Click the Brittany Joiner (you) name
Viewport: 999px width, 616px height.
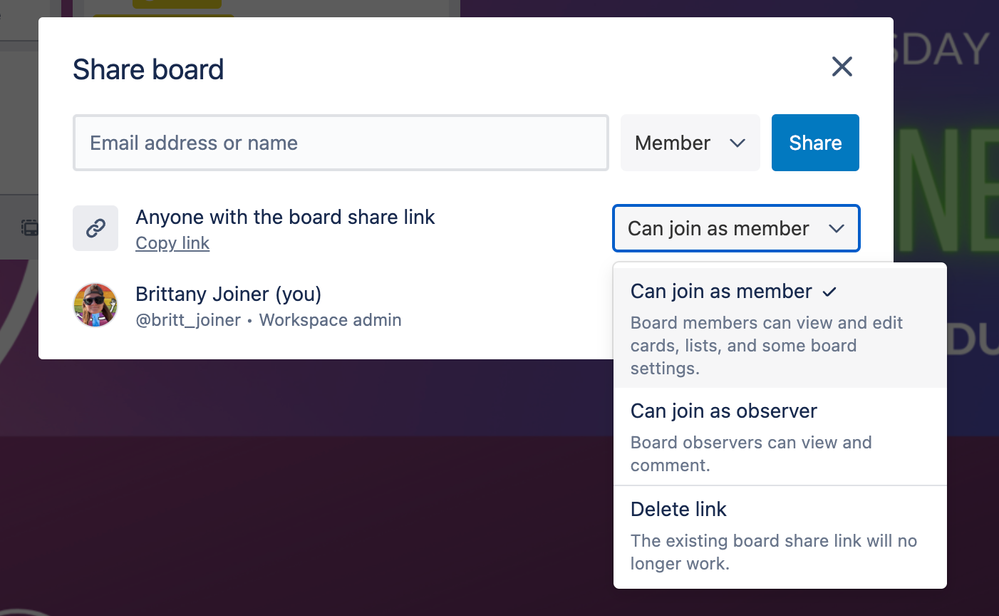(228, 294)
